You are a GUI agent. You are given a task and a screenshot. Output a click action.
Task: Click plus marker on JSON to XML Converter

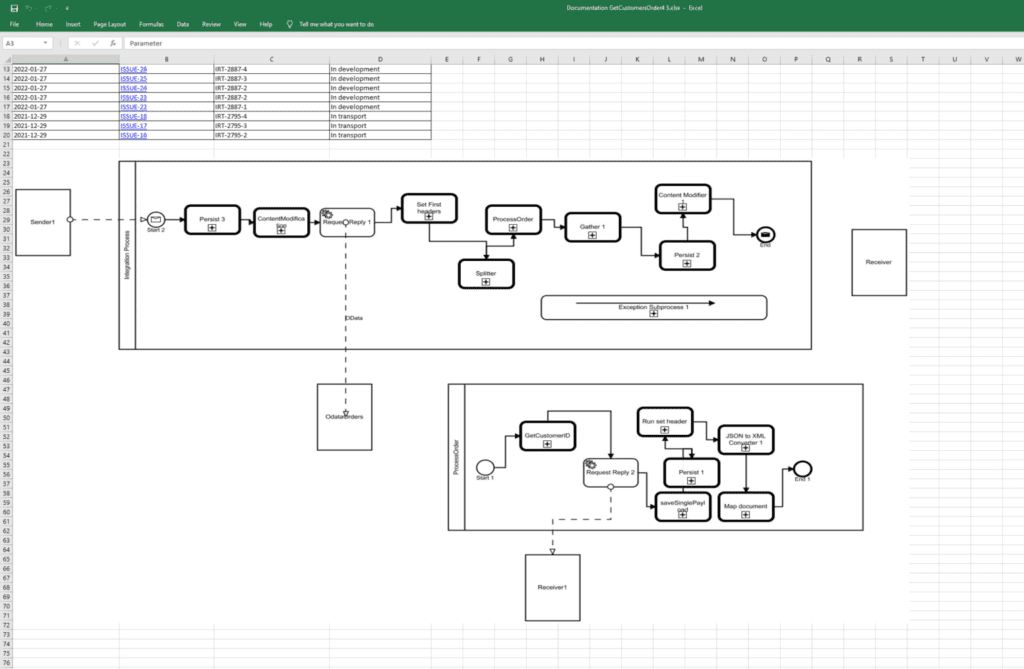coord(745,448)
